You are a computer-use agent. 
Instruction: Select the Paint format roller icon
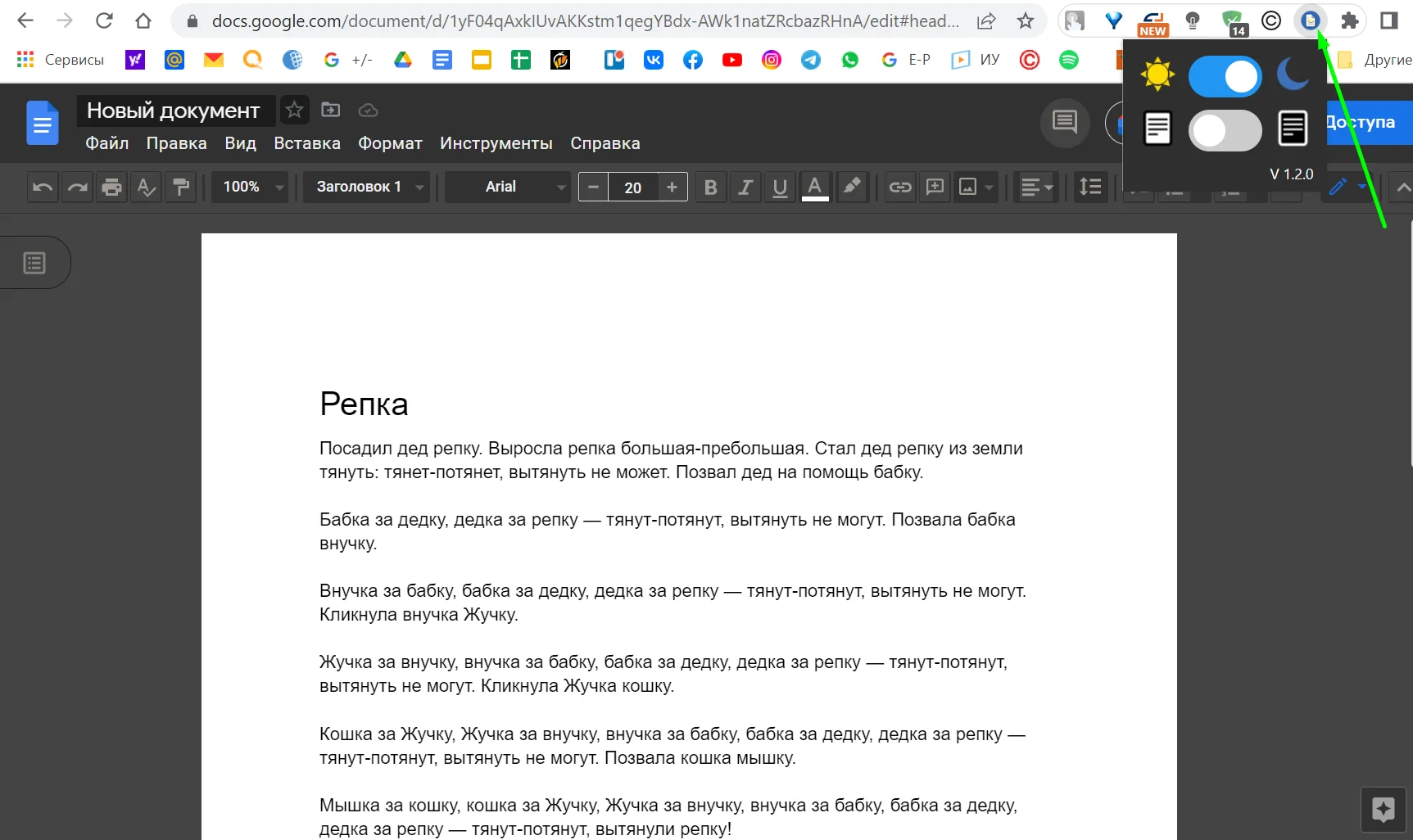tap(181, 187)
